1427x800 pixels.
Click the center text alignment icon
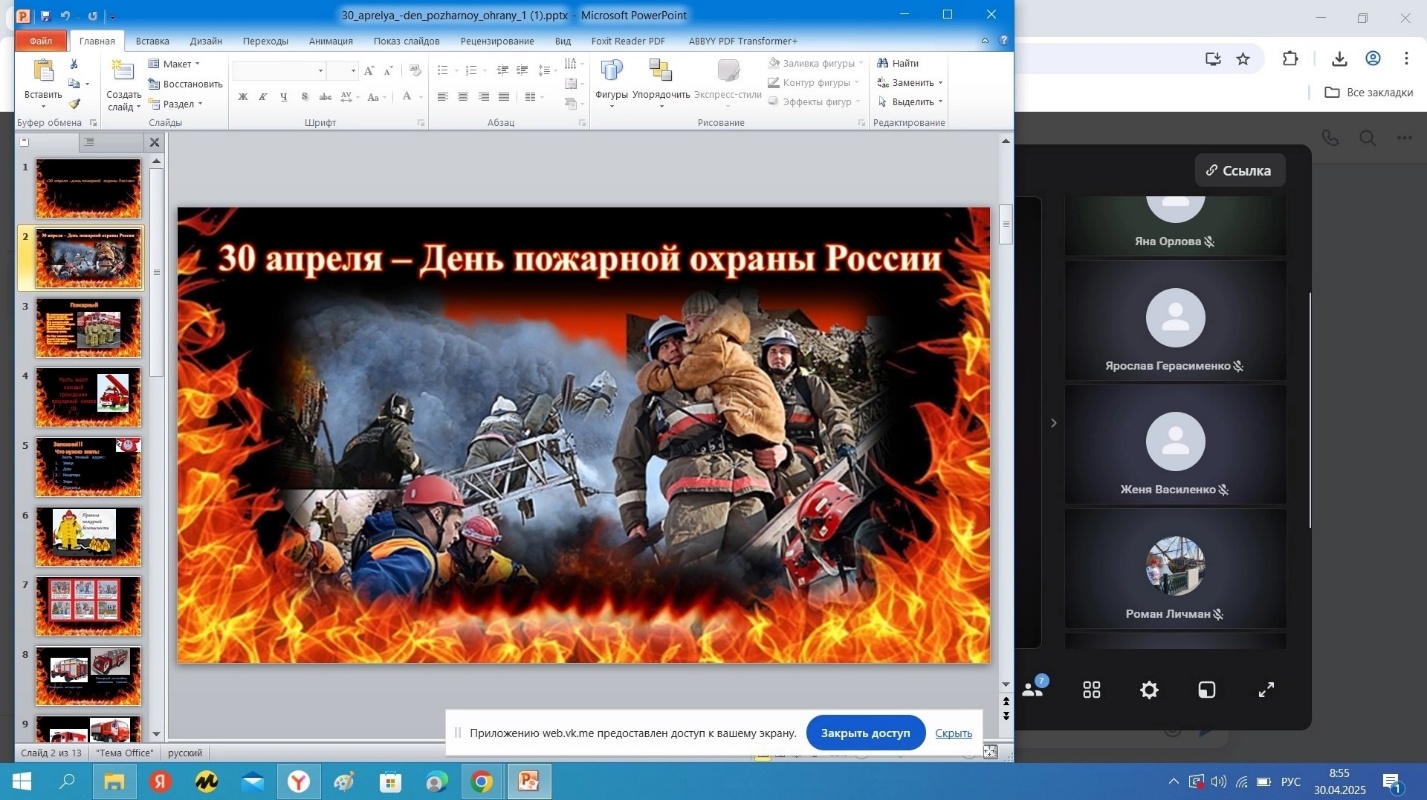[463, 97]
